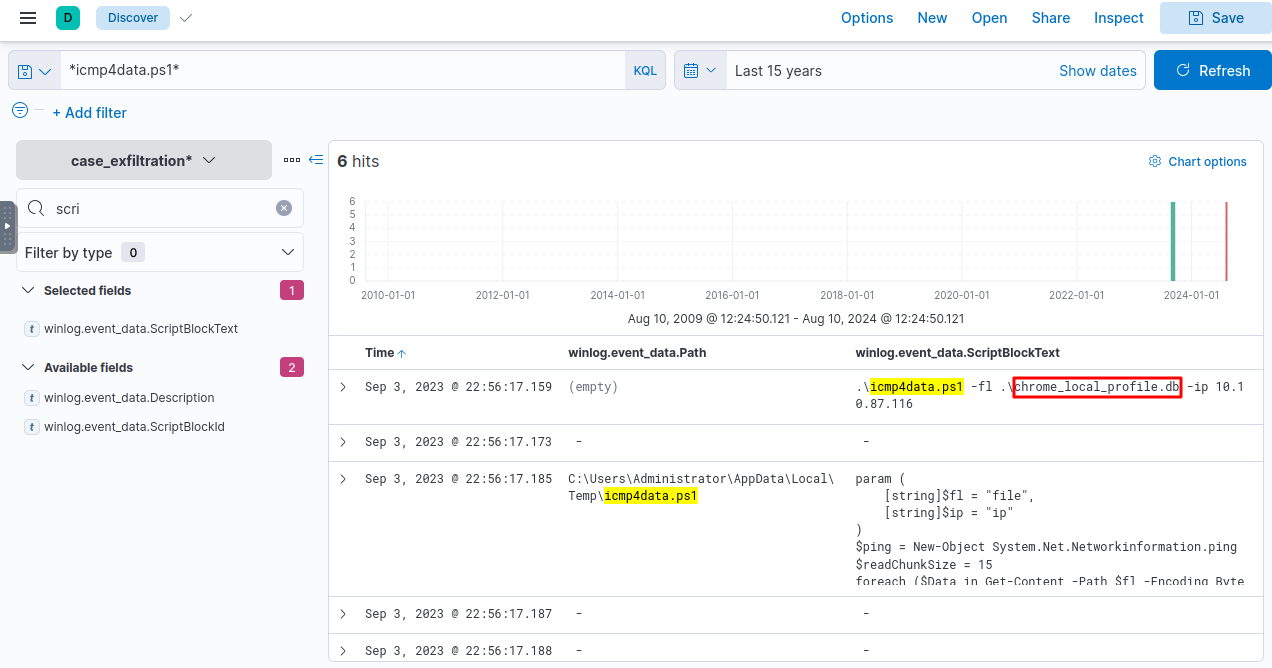
Task: Click the Add filter link
Action: pyautogui.click(x=89, y=113)
